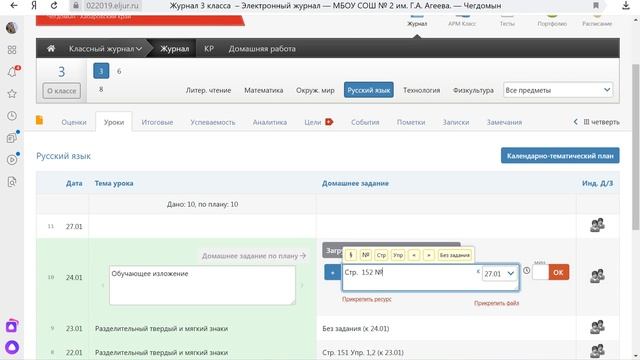Switch to the Уроки tab
Image resolution: width=640 pixels, height=360 pixels.
114,122
